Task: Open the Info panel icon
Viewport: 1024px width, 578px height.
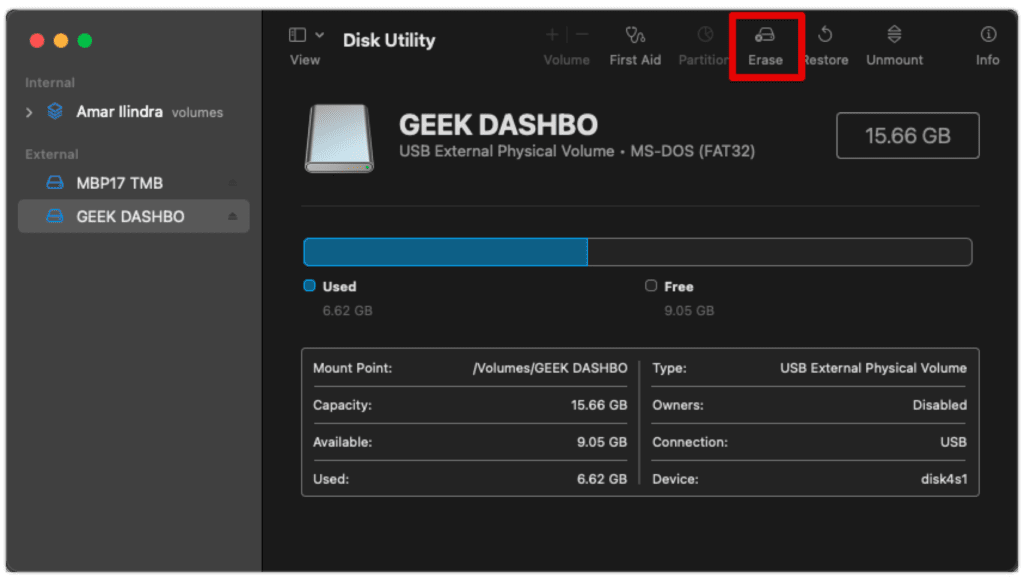Action: tap(988, 35)
